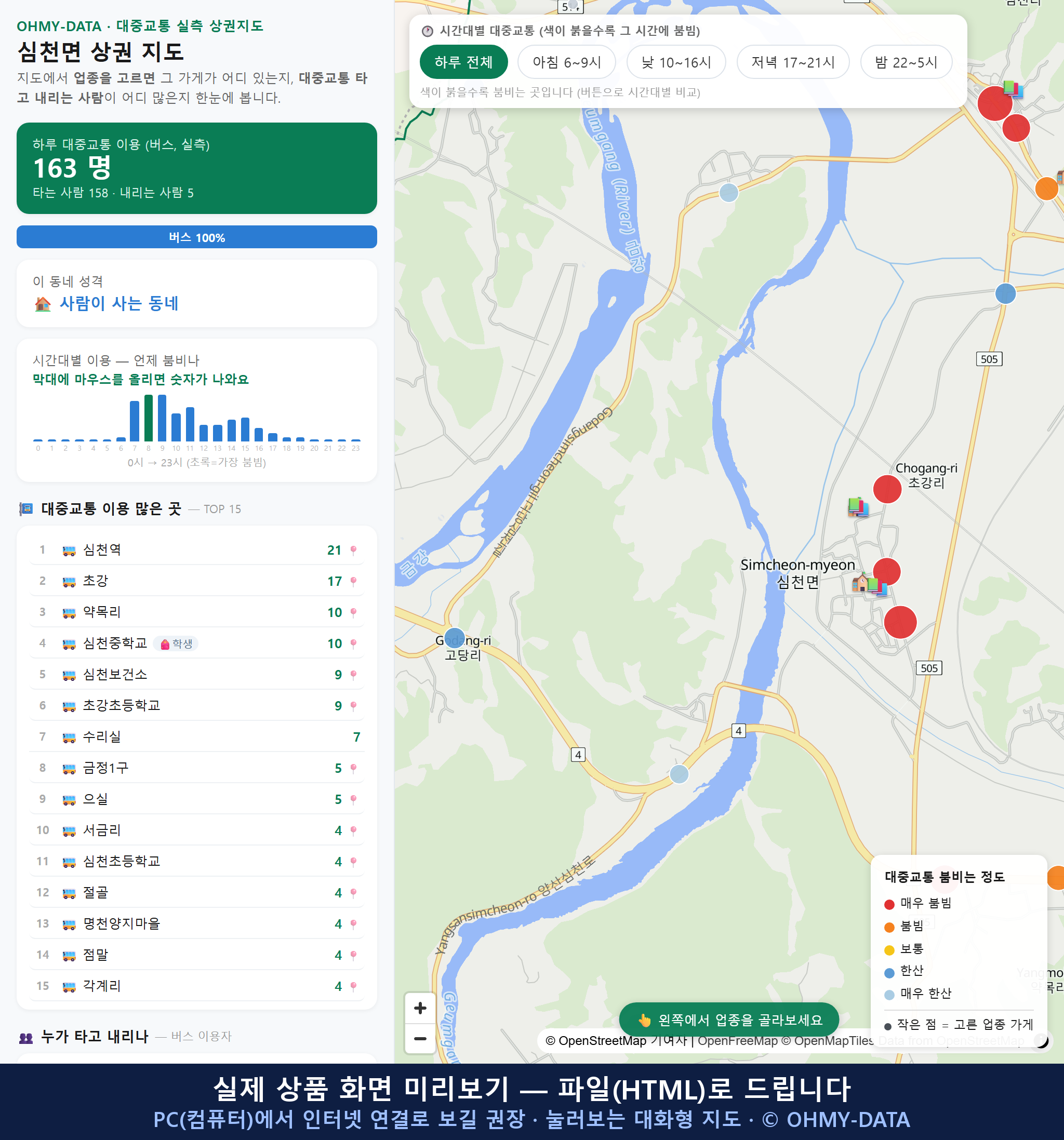The height and width of the screenshot is (1140, 1064).
Task: Click the red stop marker at Chogang-ri
Action: tap(887, 489)
